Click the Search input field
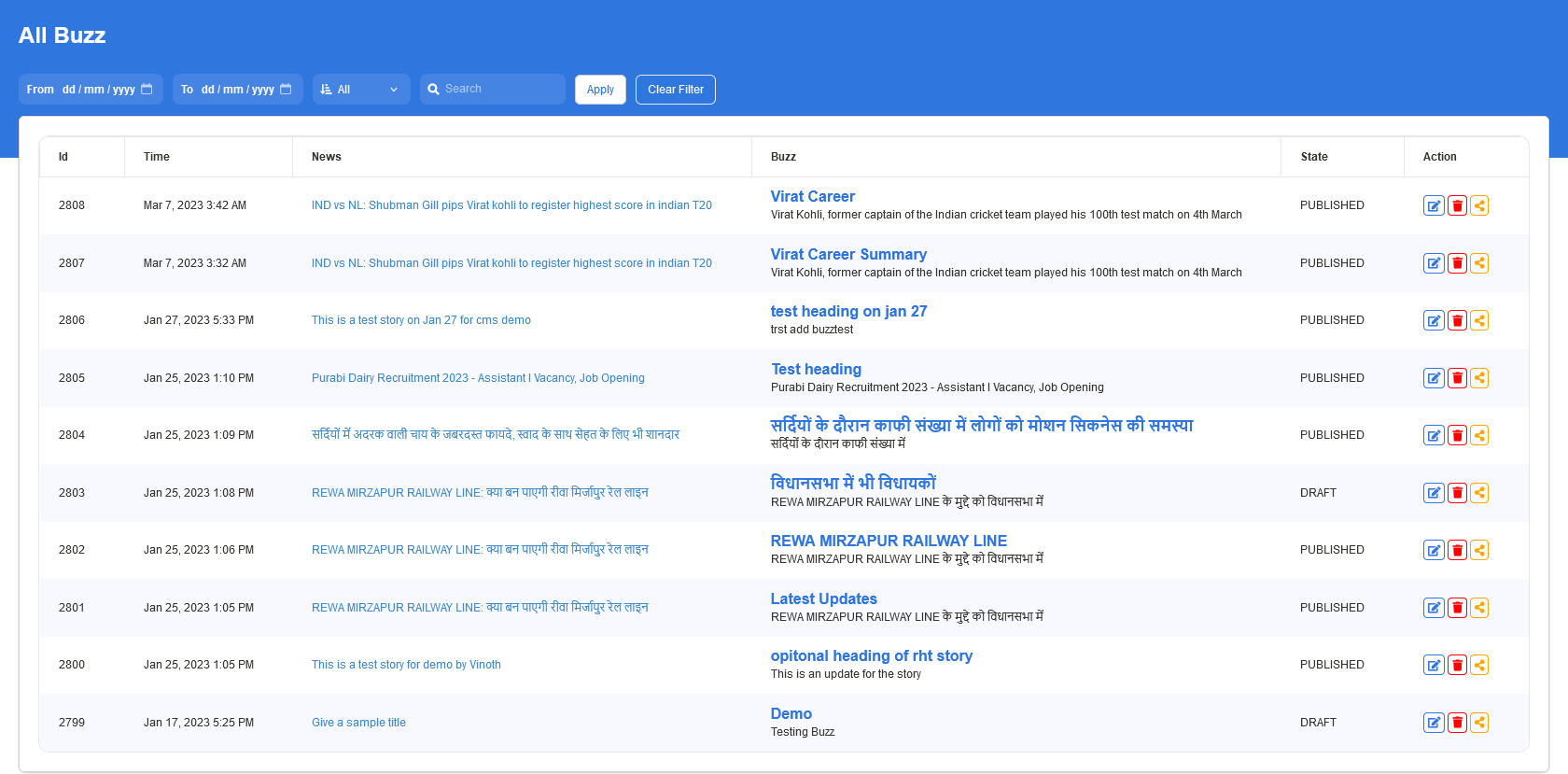 [x=501, y=89]
